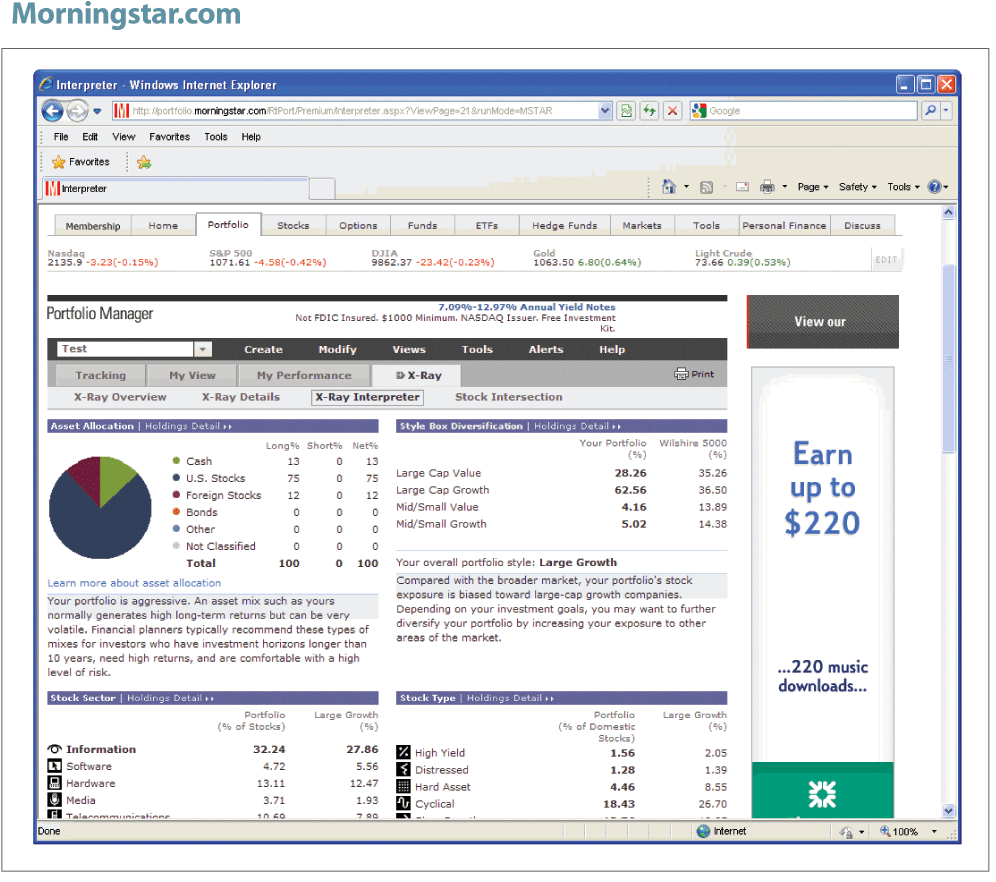Open the Test portfolio dropdown
The width and height of the screenshot is (996, 882).
[x=203, y=349]
